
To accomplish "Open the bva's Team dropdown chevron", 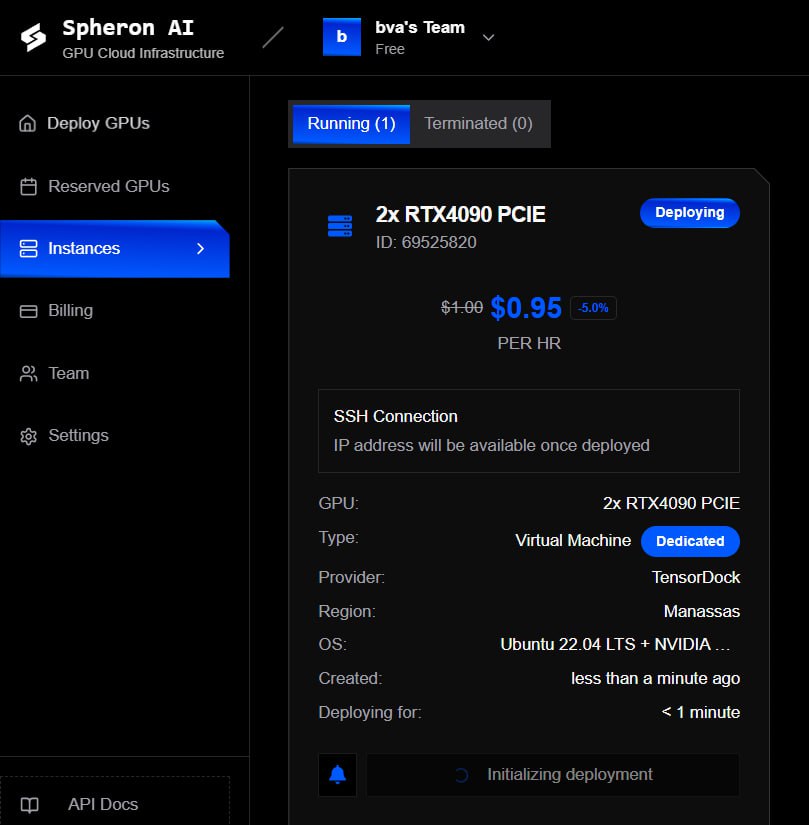I will (488, 38).
